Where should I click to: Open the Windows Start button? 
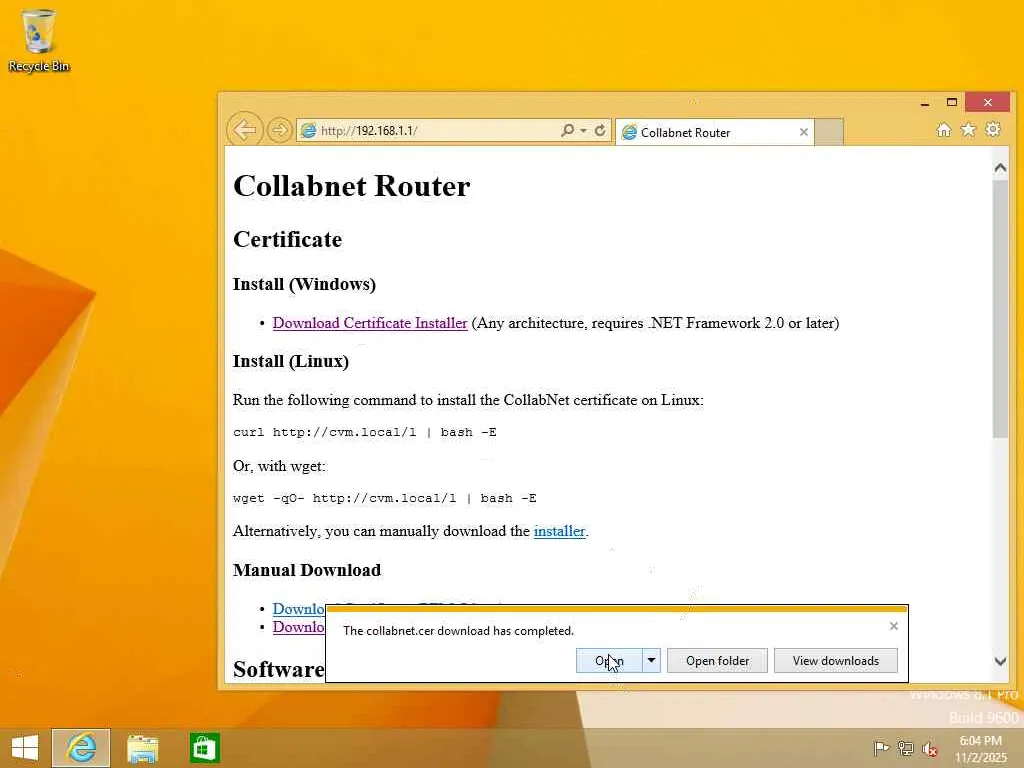[x=25, y=748]
